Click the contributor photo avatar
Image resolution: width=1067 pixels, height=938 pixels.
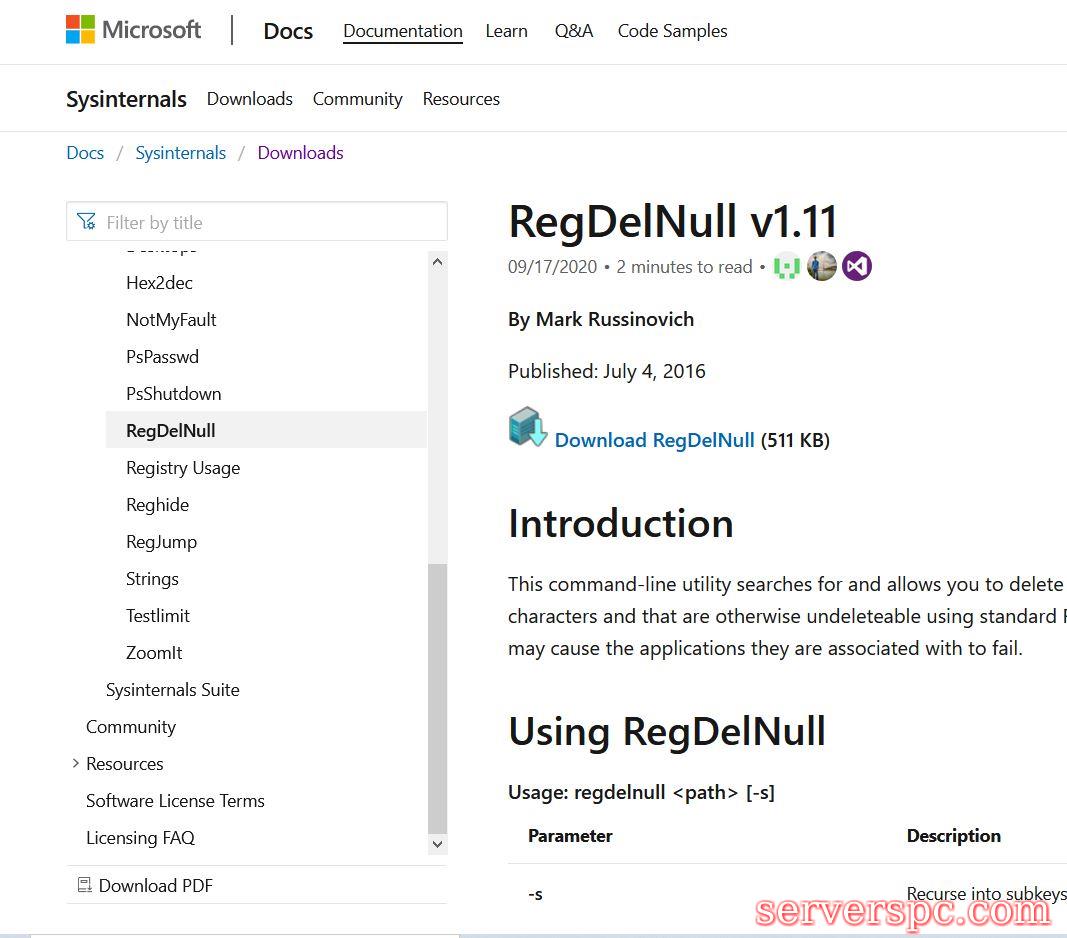coord(822,267)
